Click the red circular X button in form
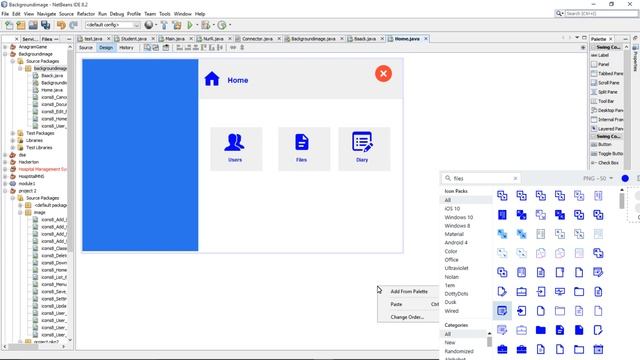 coord(383,73)
